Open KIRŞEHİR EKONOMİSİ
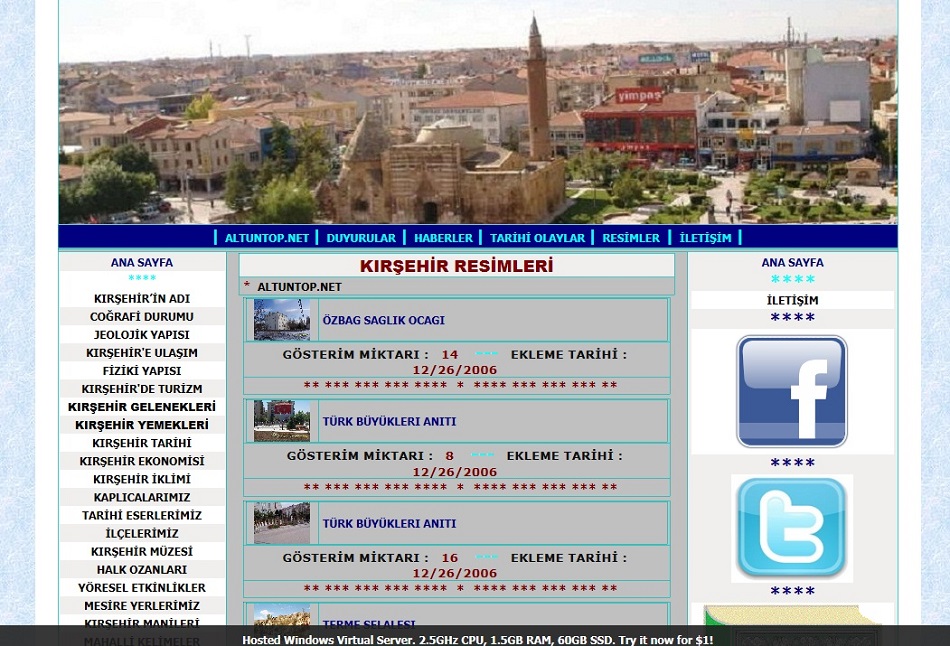This screenshot has height=646, width=950. tap(142, 461)
